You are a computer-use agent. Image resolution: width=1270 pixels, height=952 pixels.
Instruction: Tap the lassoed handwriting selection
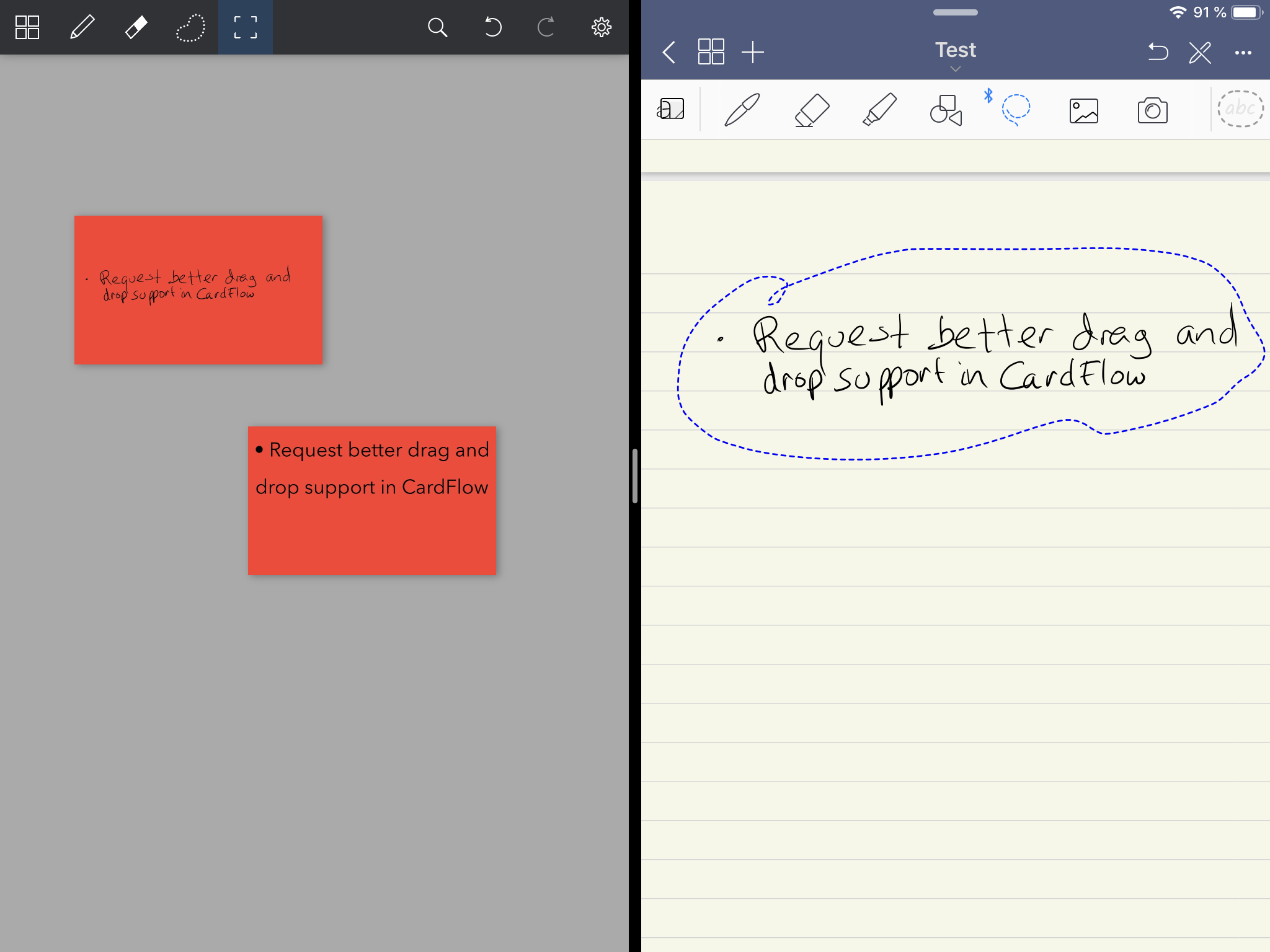coord(971,355)
